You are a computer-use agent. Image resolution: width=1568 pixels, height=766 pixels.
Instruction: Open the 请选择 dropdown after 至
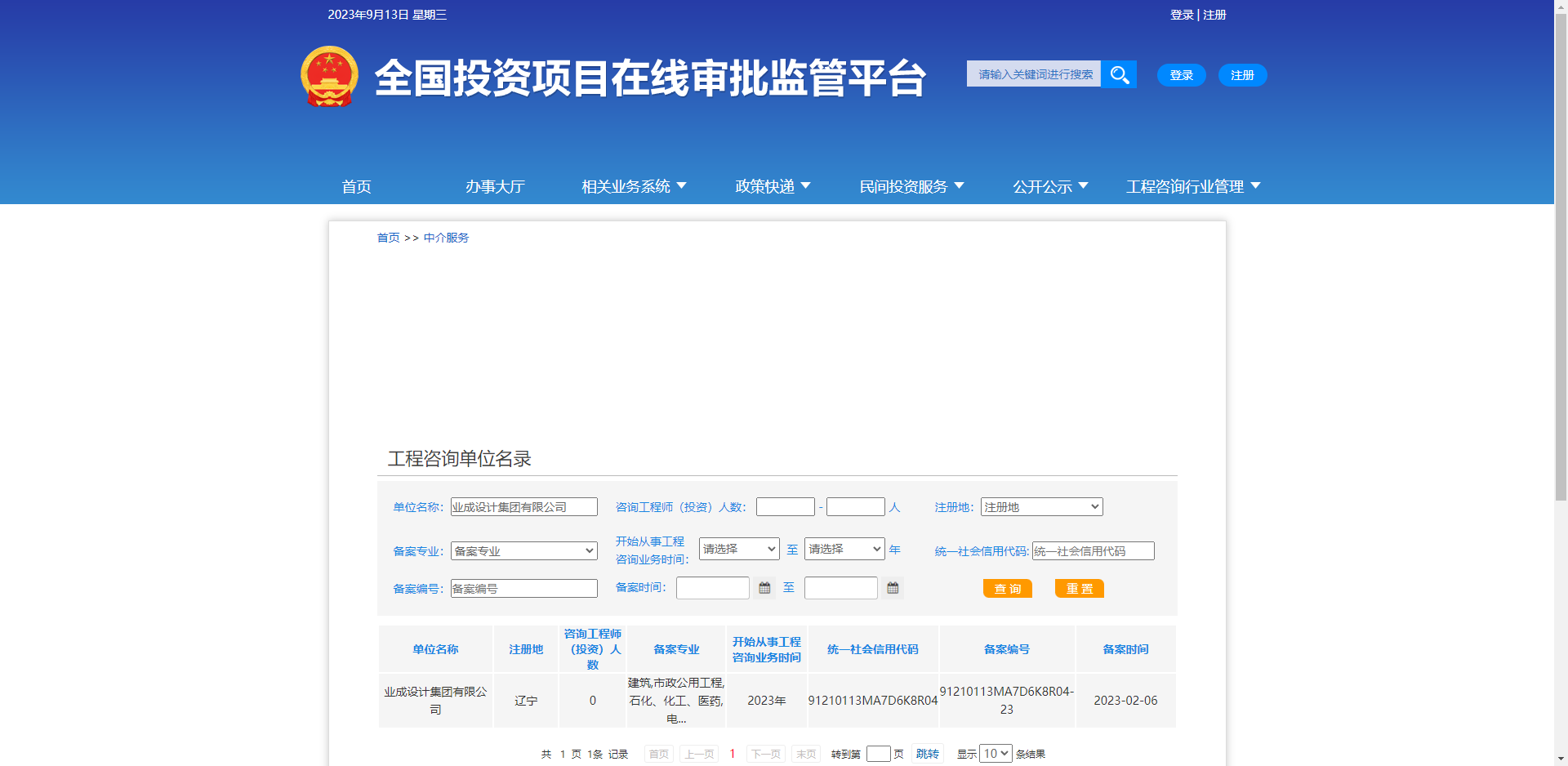pyautogui.click(x=844, y=549)
